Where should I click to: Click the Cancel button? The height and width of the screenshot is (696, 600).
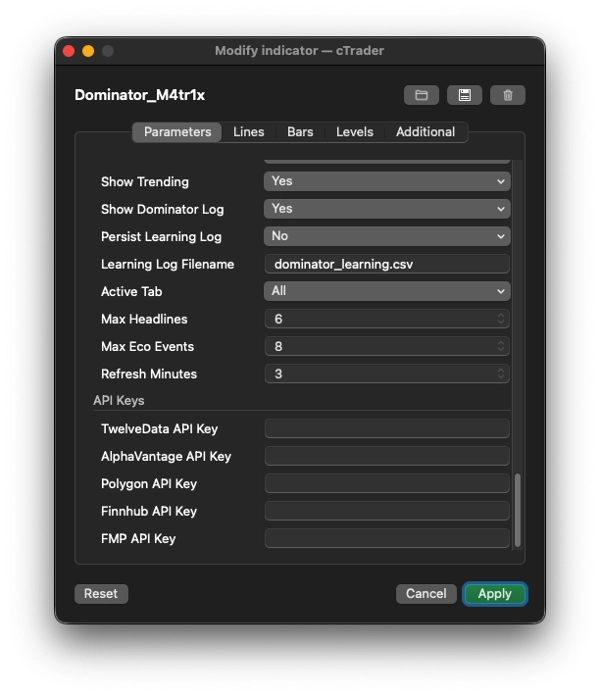426,593
